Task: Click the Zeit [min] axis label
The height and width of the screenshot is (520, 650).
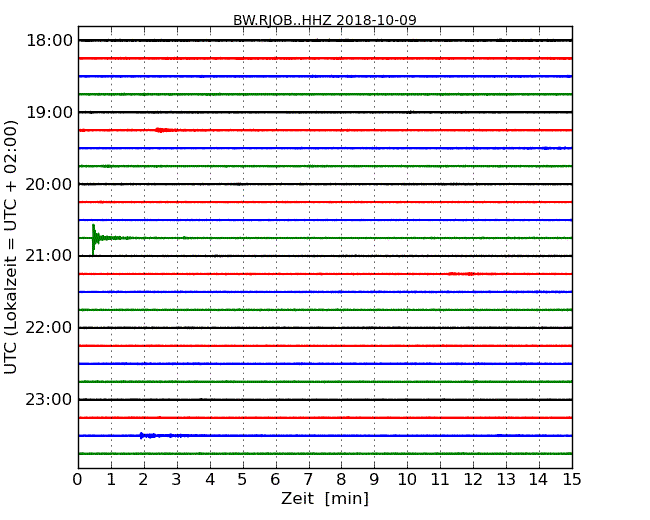Action: (x=325, y=498)
